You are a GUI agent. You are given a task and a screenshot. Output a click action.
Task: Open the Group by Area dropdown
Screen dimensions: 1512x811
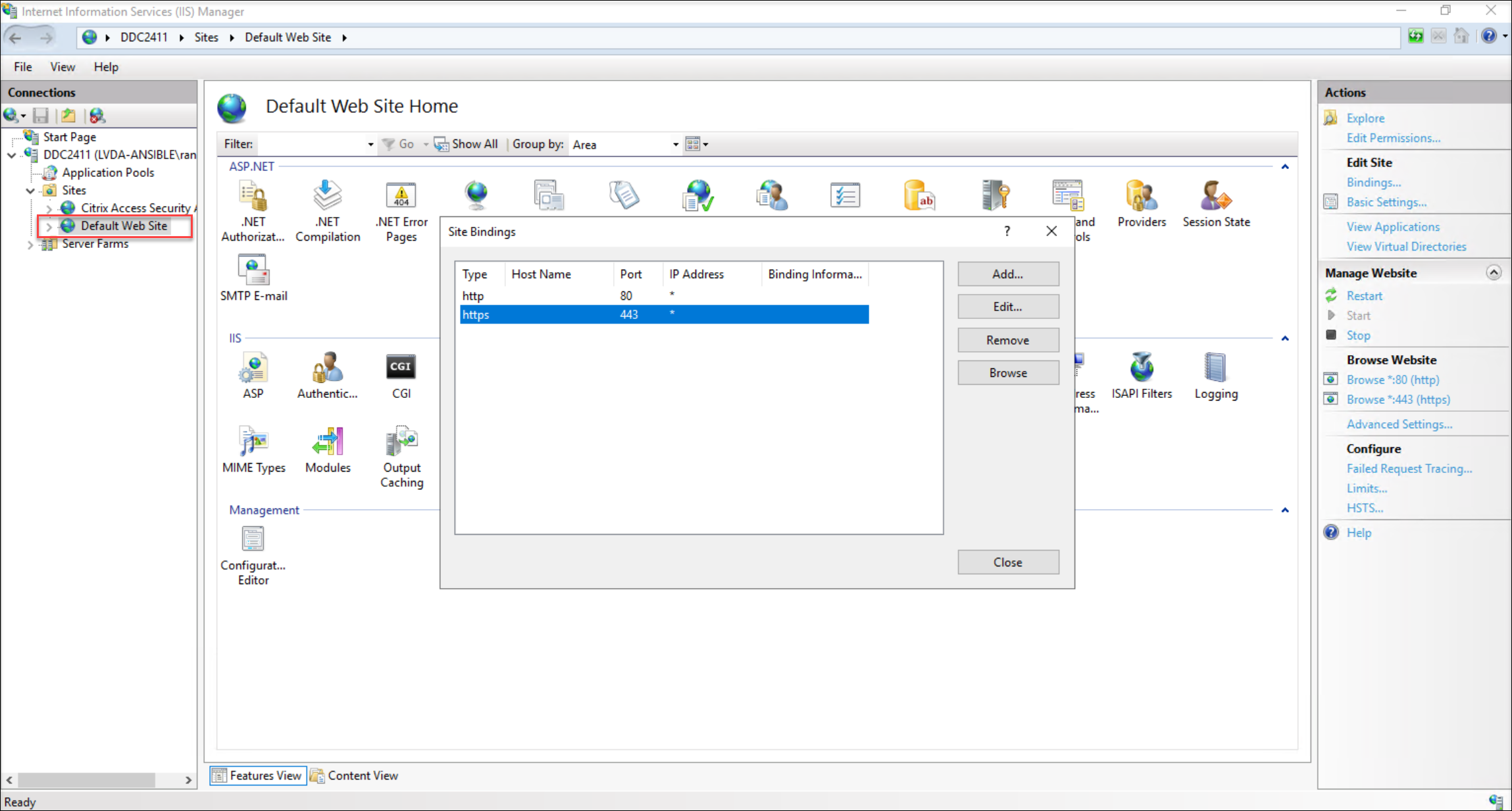pos(675,144)
